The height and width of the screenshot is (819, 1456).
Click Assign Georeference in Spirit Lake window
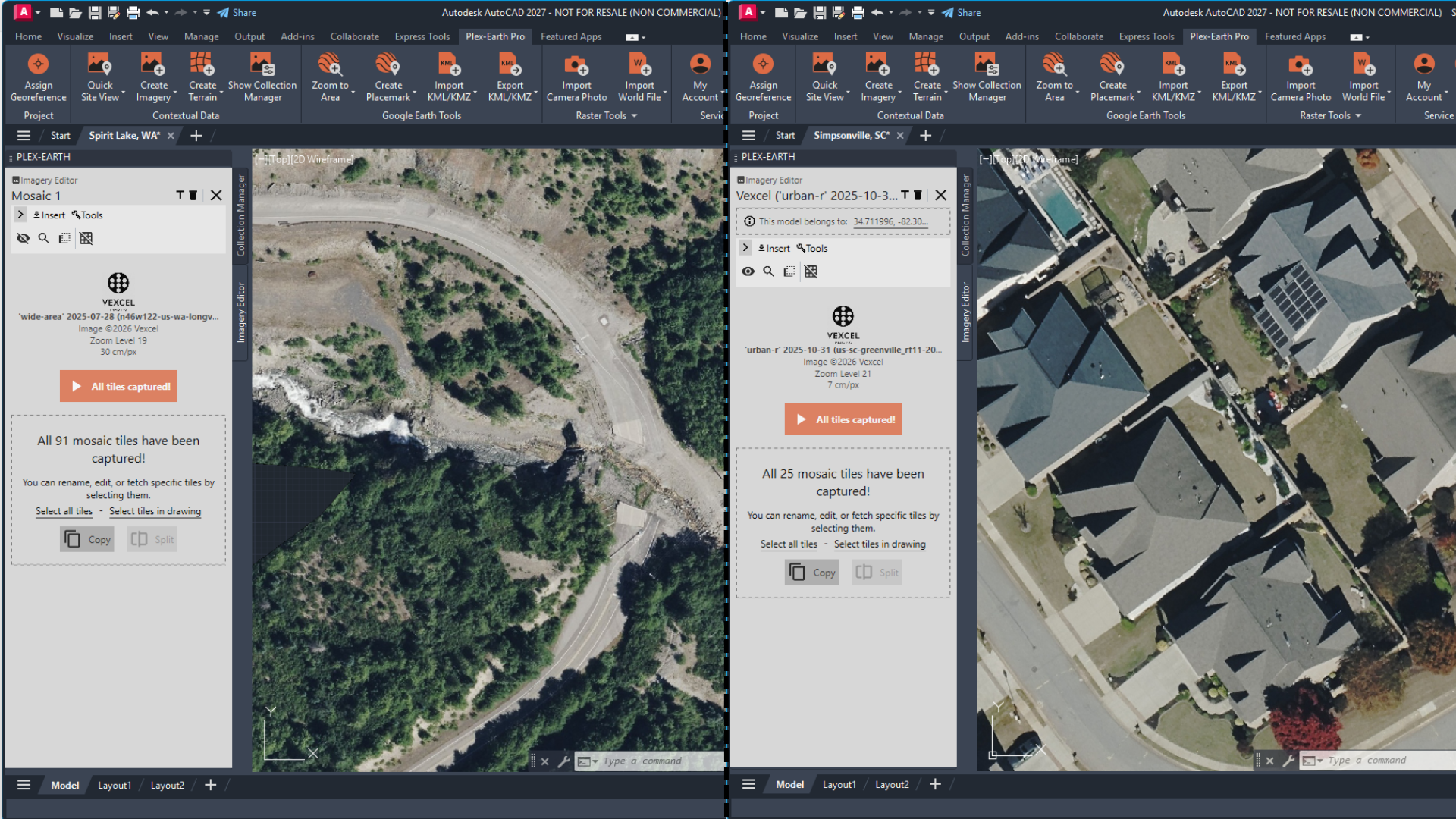coord(38,77)
